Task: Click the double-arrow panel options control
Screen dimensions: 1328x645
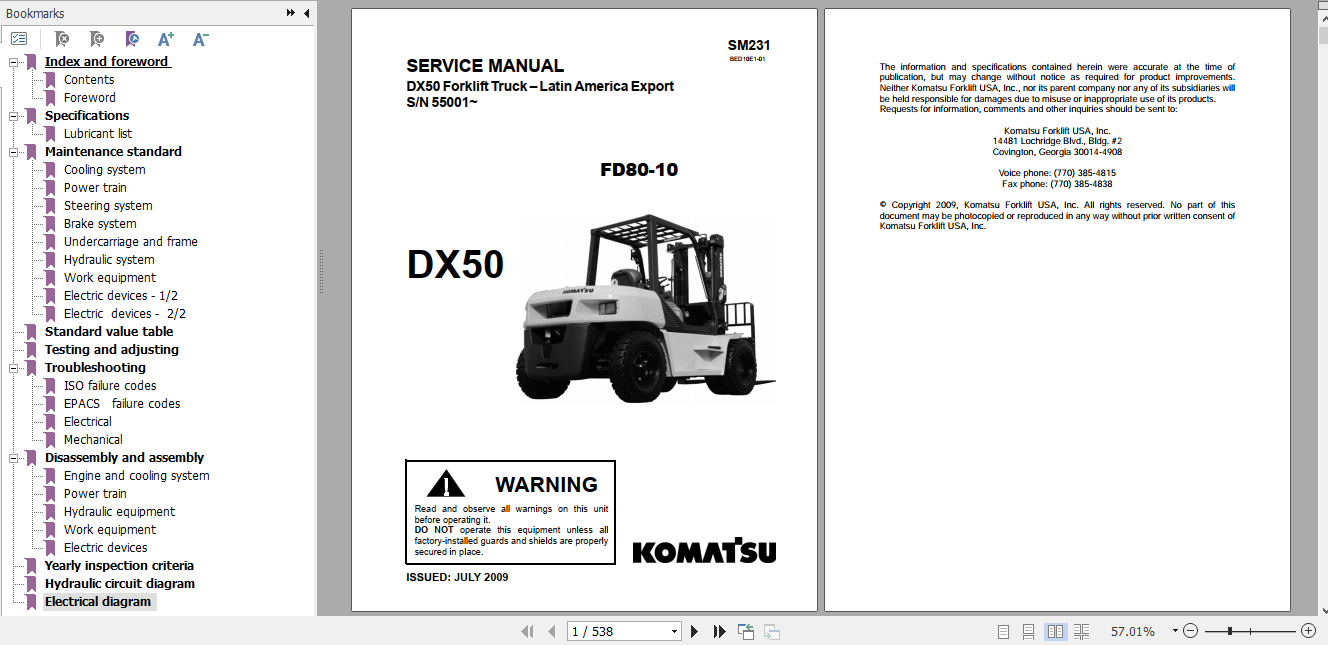Action: coord(290,13)
